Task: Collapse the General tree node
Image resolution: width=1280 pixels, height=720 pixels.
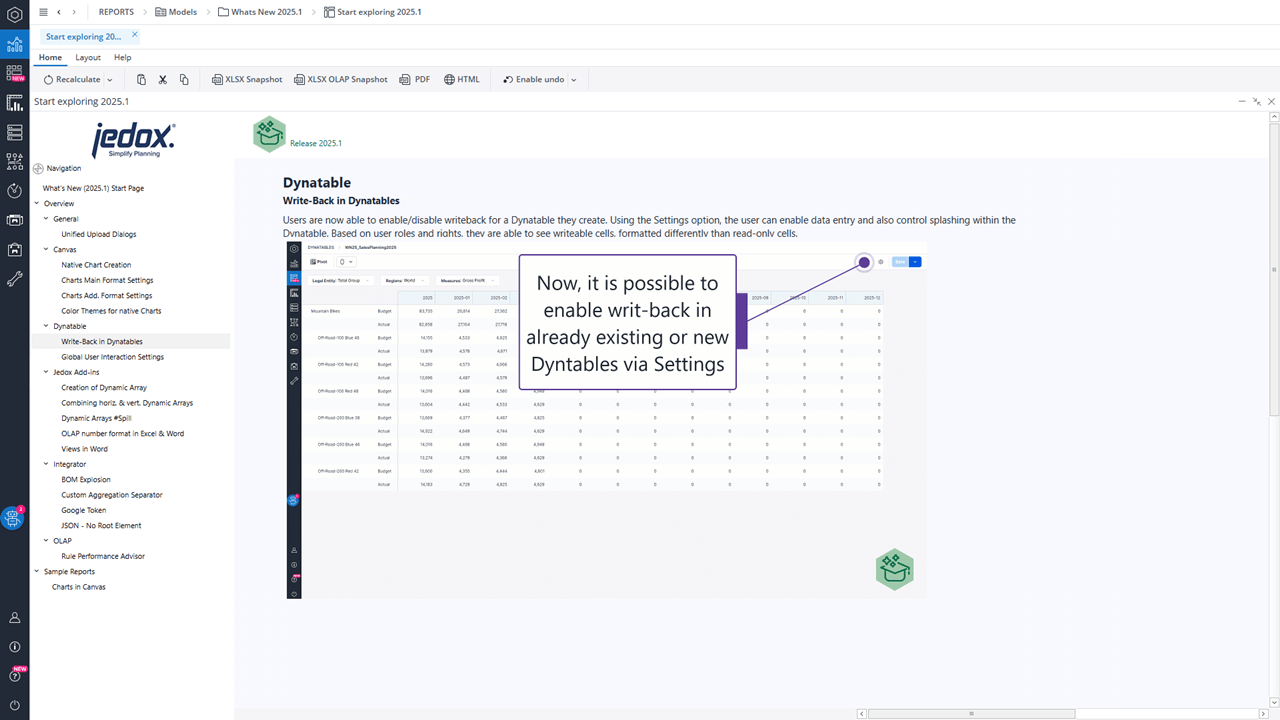Action: (45, 218)
